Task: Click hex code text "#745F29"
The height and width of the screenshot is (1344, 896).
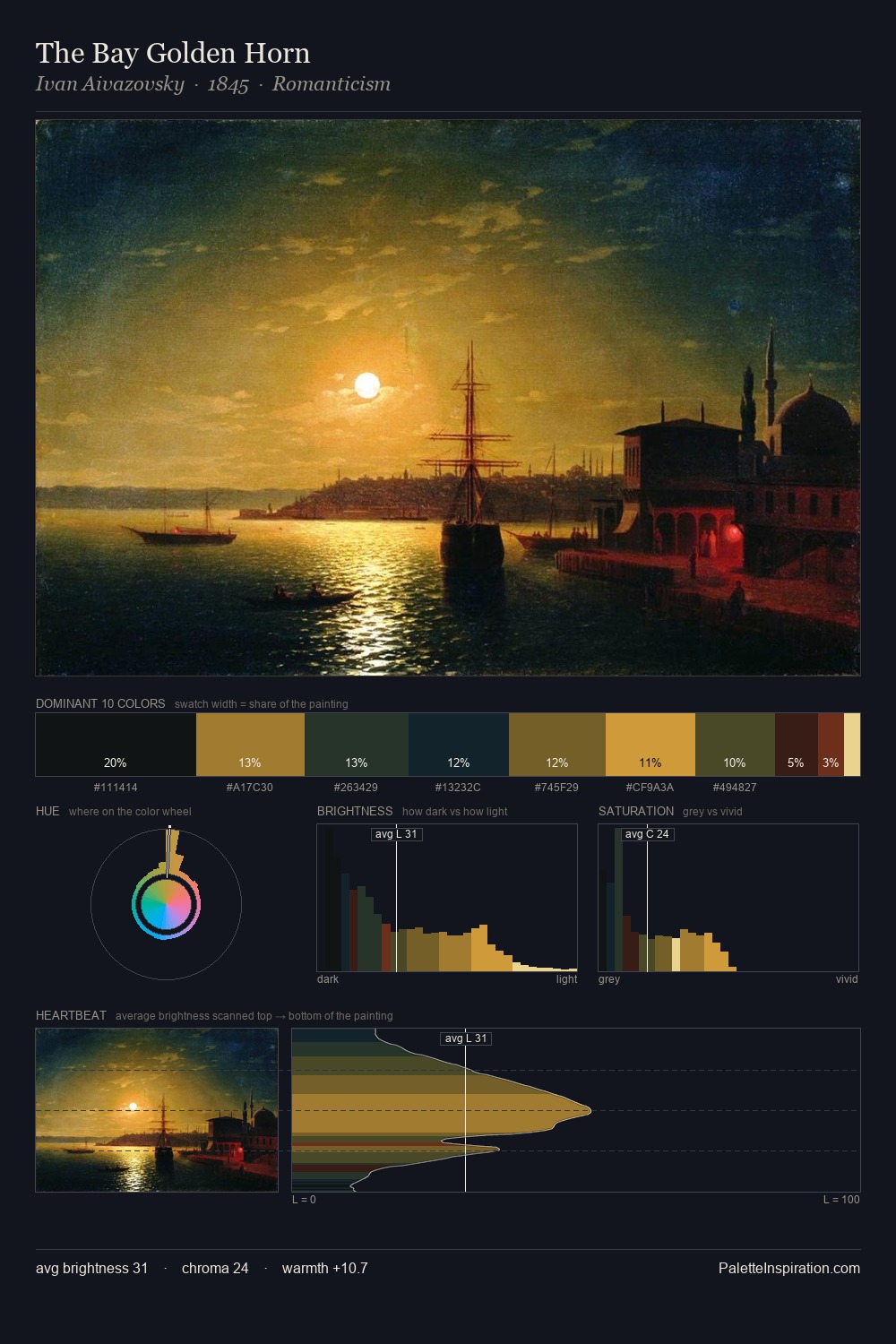Action: click(x=556, y=787)
